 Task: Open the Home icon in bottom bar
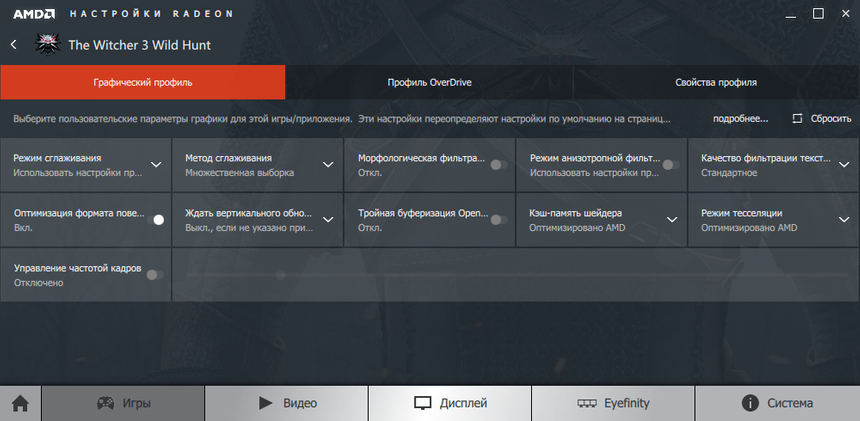coord(20,403)
